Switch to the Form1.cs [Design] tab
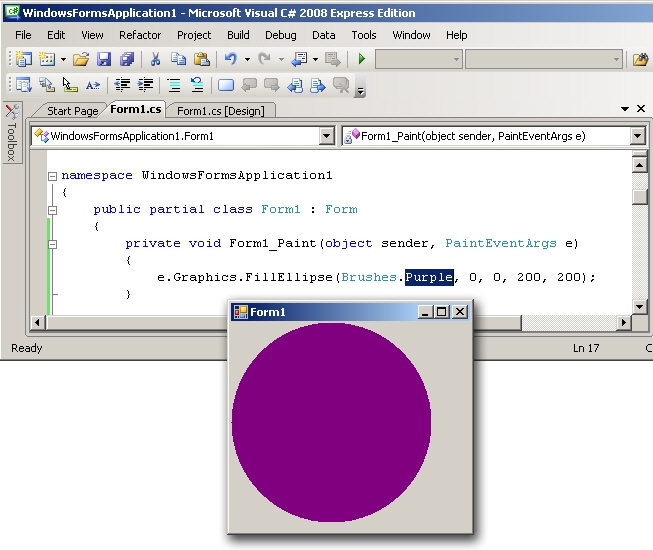 point(221,111)
